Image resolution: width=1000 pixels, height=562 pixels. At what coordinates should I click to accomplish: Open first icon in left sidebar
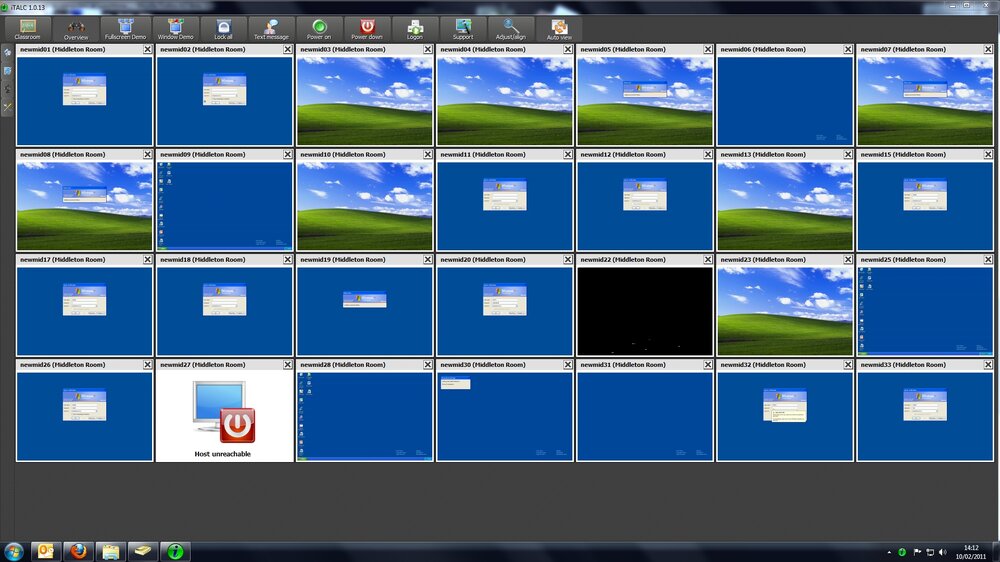click(7, 52)
